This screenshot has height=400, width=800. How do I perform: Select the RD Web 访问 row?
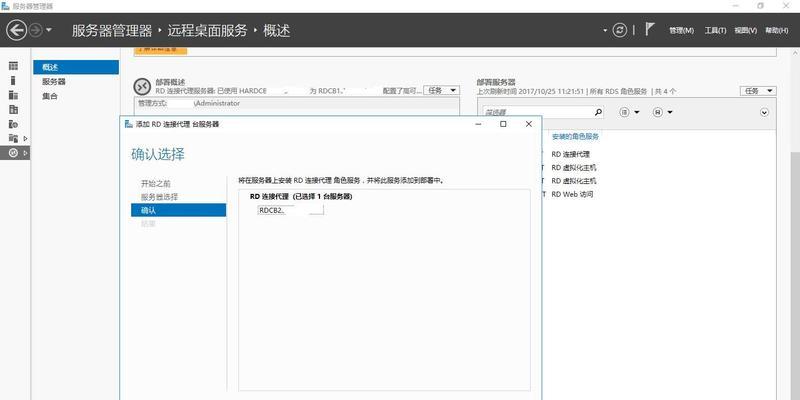(x=572, y=194)
